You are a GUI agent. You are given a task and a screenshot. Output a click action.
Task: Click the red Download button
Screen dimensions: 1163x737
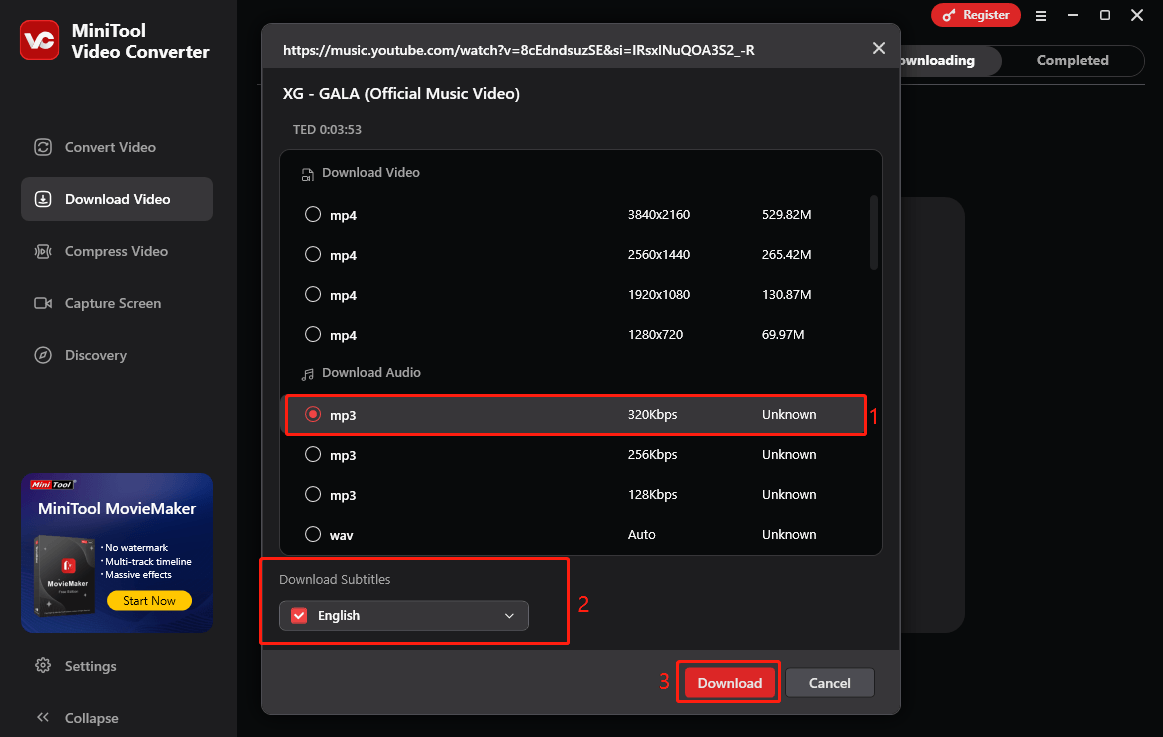pos(729,683)
